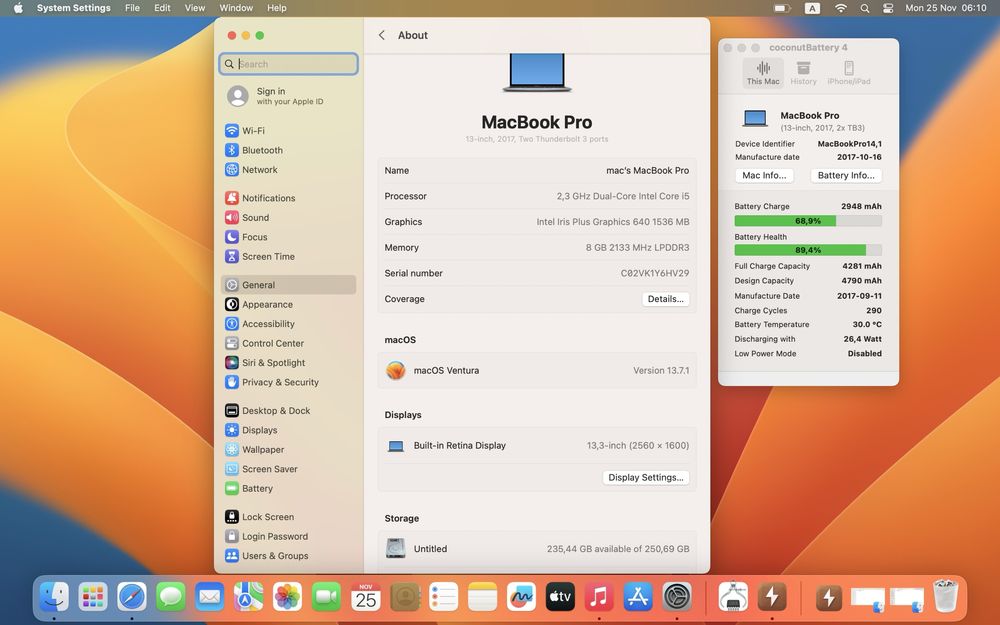The height and width of the screenshot is (625, 1000).
Task: Focus the settings Search field
Action: tap(288, 64)
